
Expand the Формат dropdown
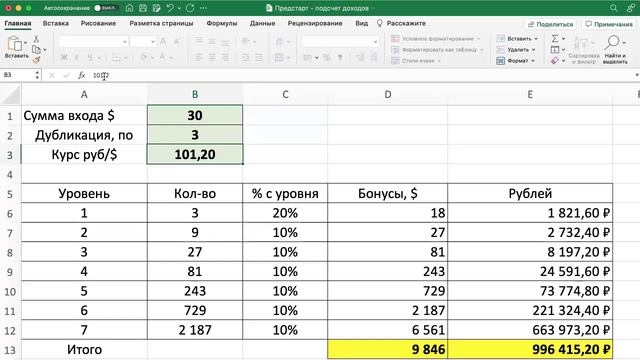pos(533,61)
